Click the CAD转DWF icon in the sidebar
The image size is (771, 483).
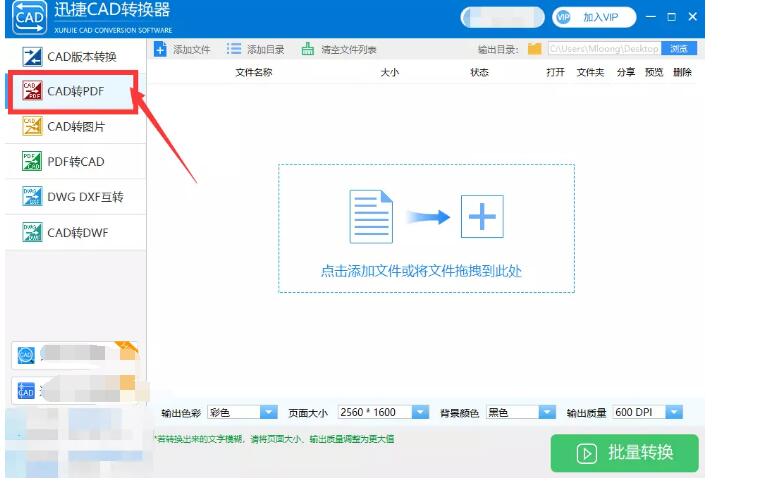[32, 232]
